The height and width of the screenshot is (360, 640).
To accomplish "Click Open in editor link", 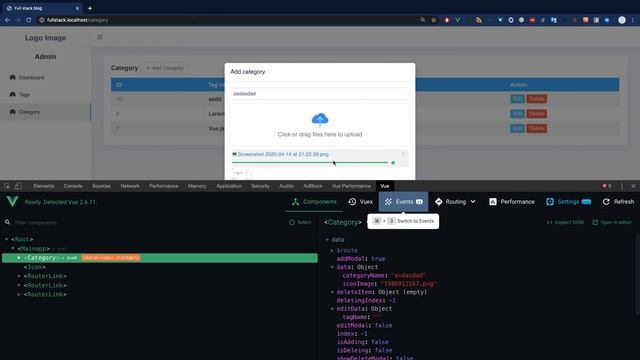I will click(x=612, y=222).
